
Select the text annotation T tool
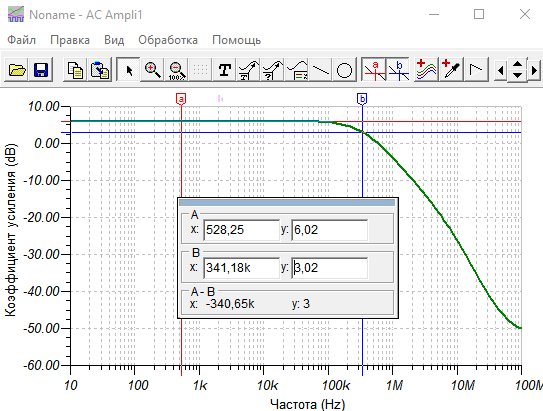click(x=225, y=70)
